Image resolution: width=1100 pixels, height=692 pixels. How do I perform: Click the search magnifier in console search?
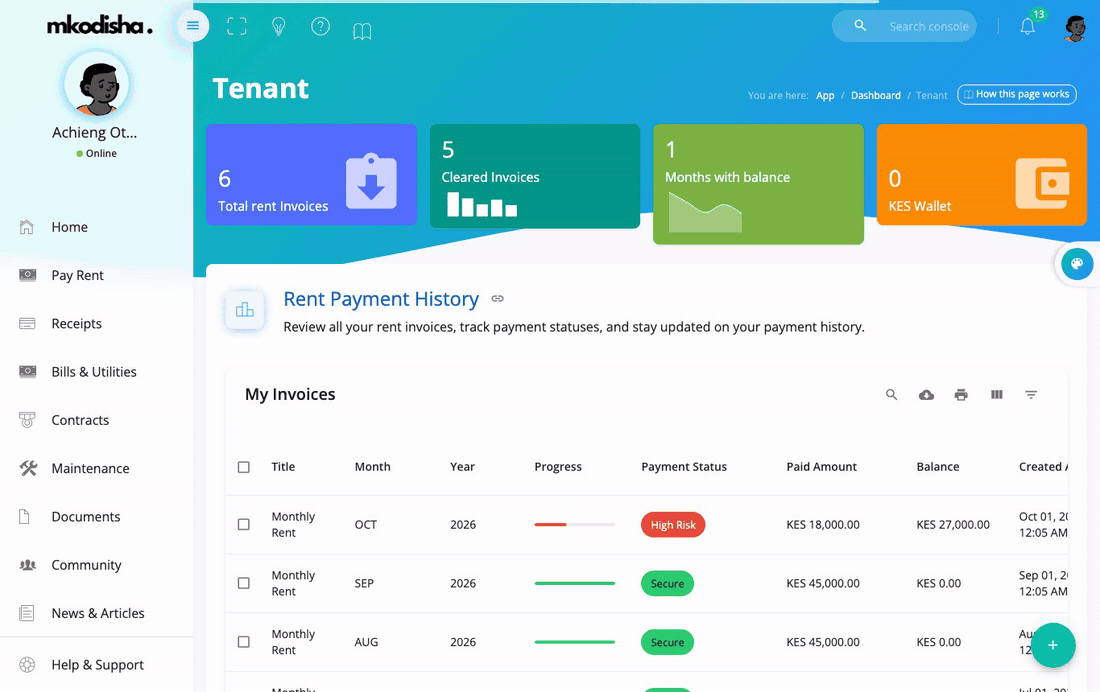tap(860, 26)
